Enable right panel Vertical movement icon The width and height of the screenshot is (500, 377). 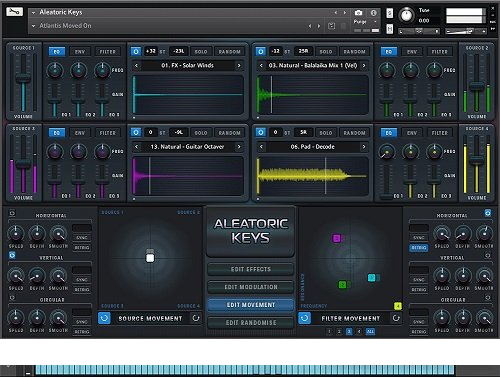(488, 255)
